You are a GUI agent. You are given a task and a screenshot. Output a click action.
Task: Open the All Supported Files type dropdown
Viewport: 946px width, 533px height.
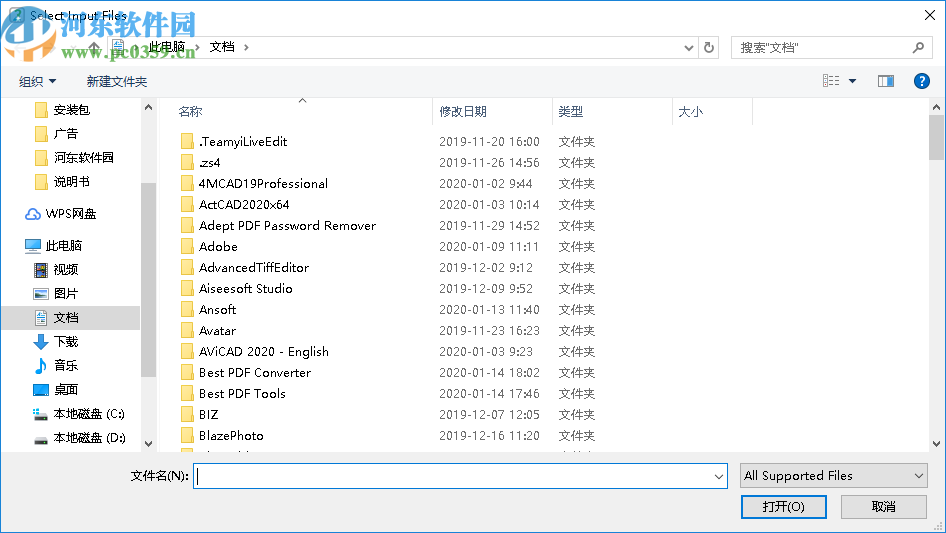tap(833, 476)
